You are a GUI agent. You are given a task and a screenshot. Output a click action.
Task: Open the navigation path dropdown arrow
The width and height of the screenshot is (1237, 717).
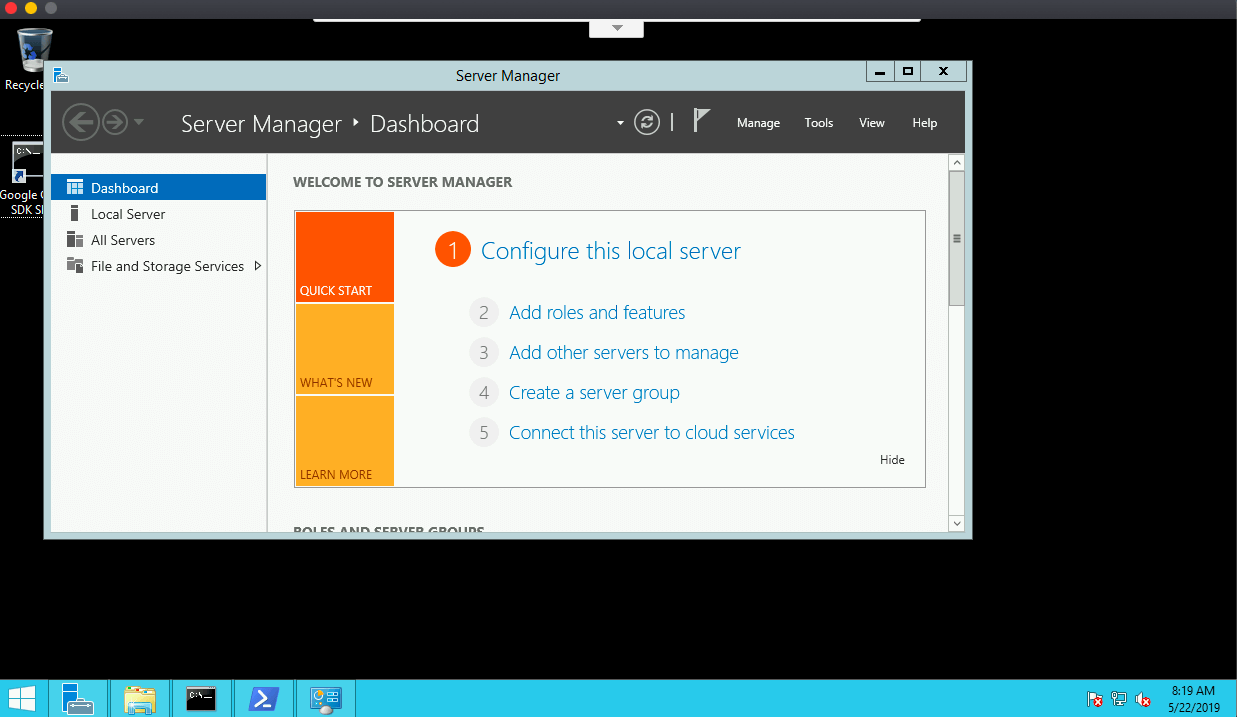(620, 122)
